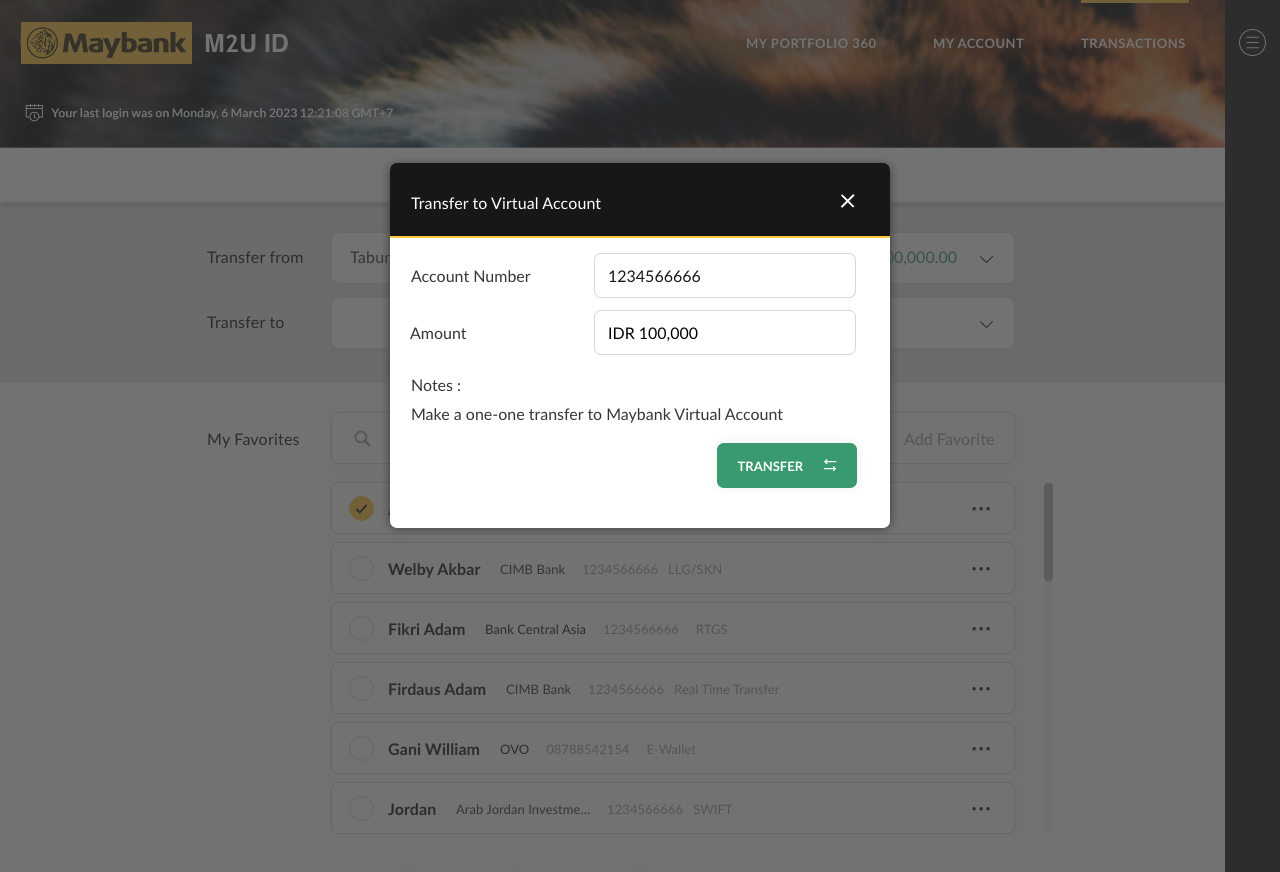Screen dimensions: 1280x872
Task: Open MY PORTFOLIO 360 from the navigation
Action: click(x=810, y=43)
